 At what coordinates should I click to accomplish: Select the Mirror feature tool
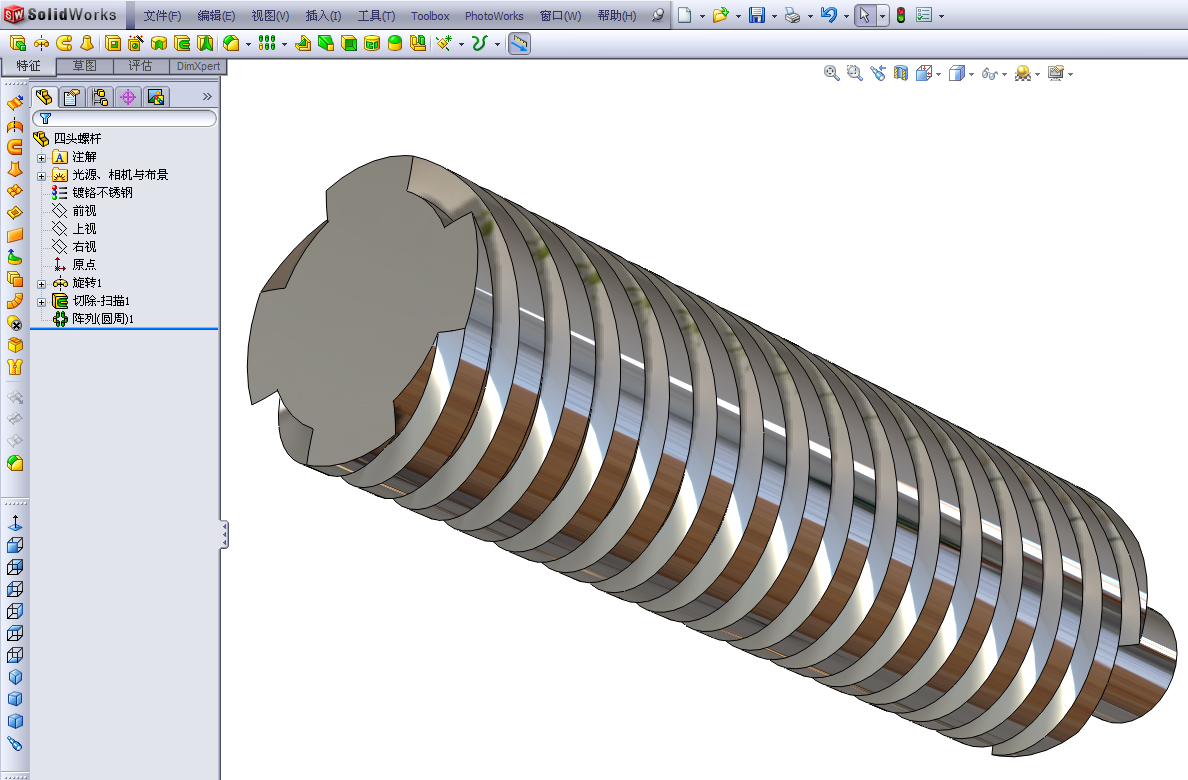417,43
